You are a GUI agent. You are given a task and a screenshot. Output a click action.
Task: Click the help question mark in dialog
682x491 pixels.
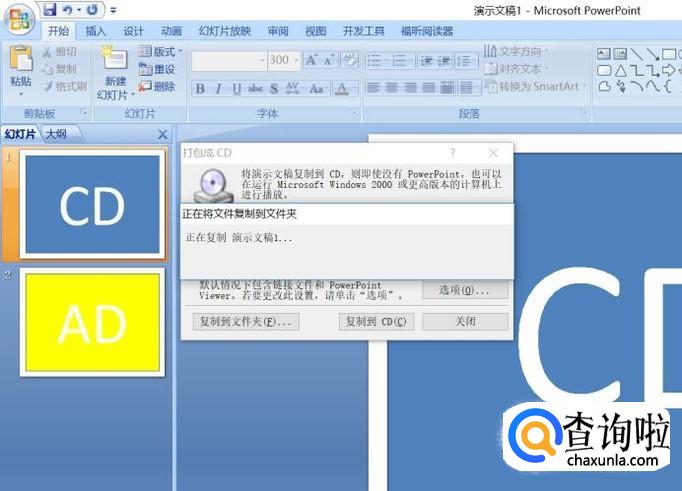[x=453, y=153]
